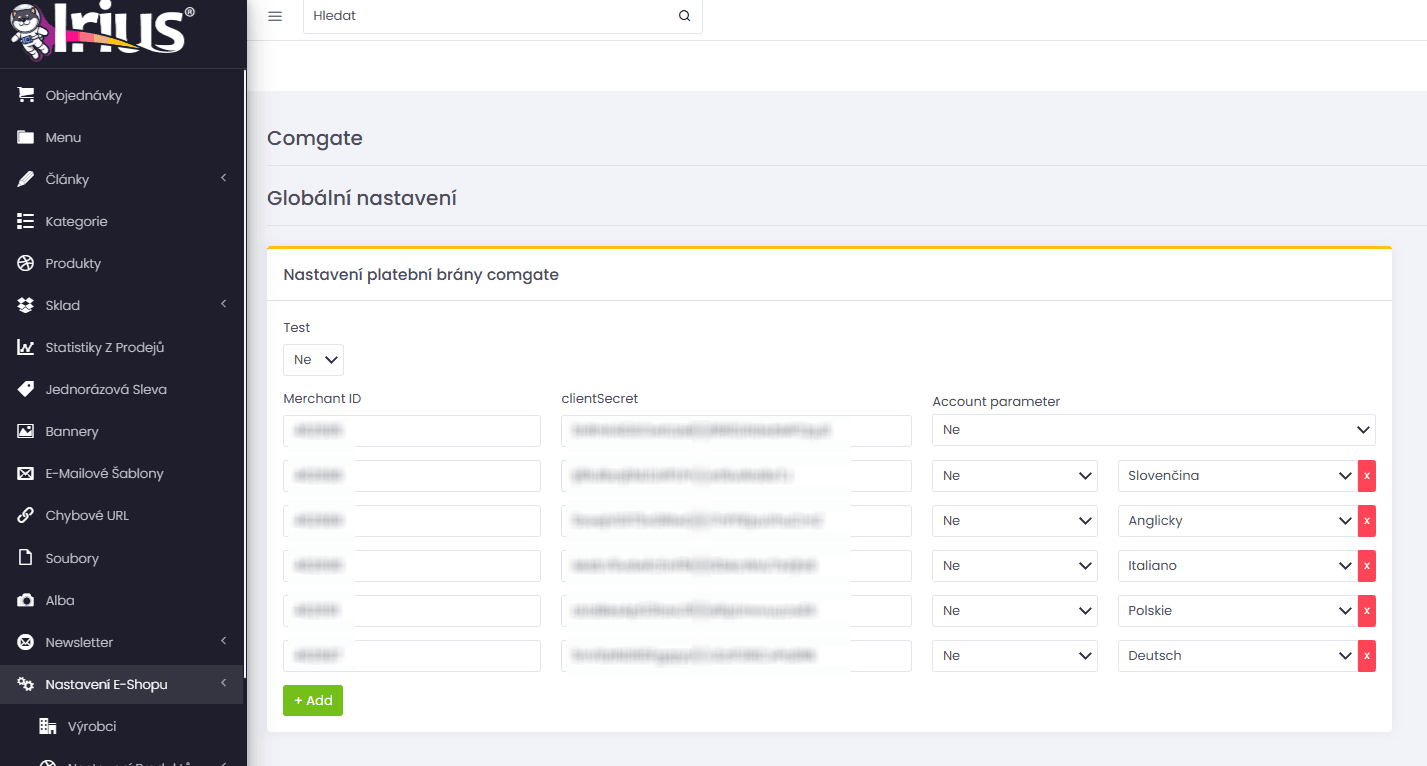Open account dropdown in Polskie row
The width and height of the screenshot is (1427, 766).
(x=1015, y=611)
